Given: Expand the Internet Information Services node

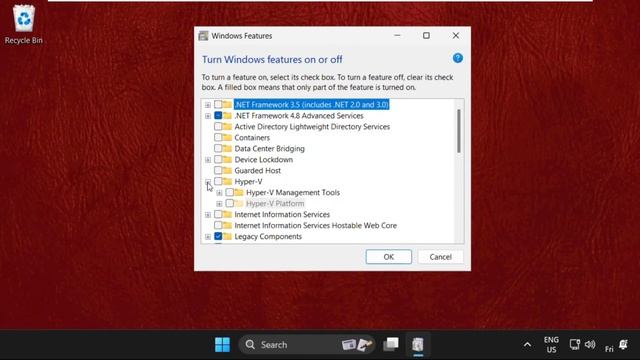Looking at the screenshot, I should pos(208,215).
